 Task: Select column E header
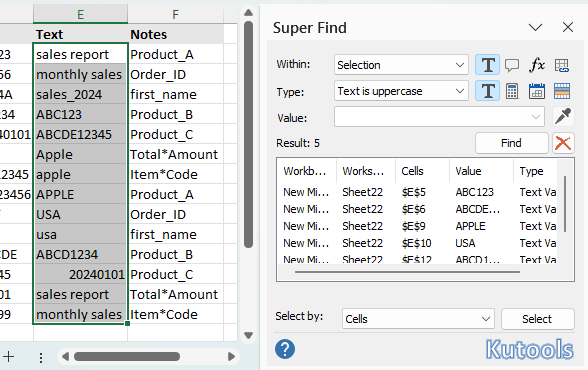pos(80,15)
